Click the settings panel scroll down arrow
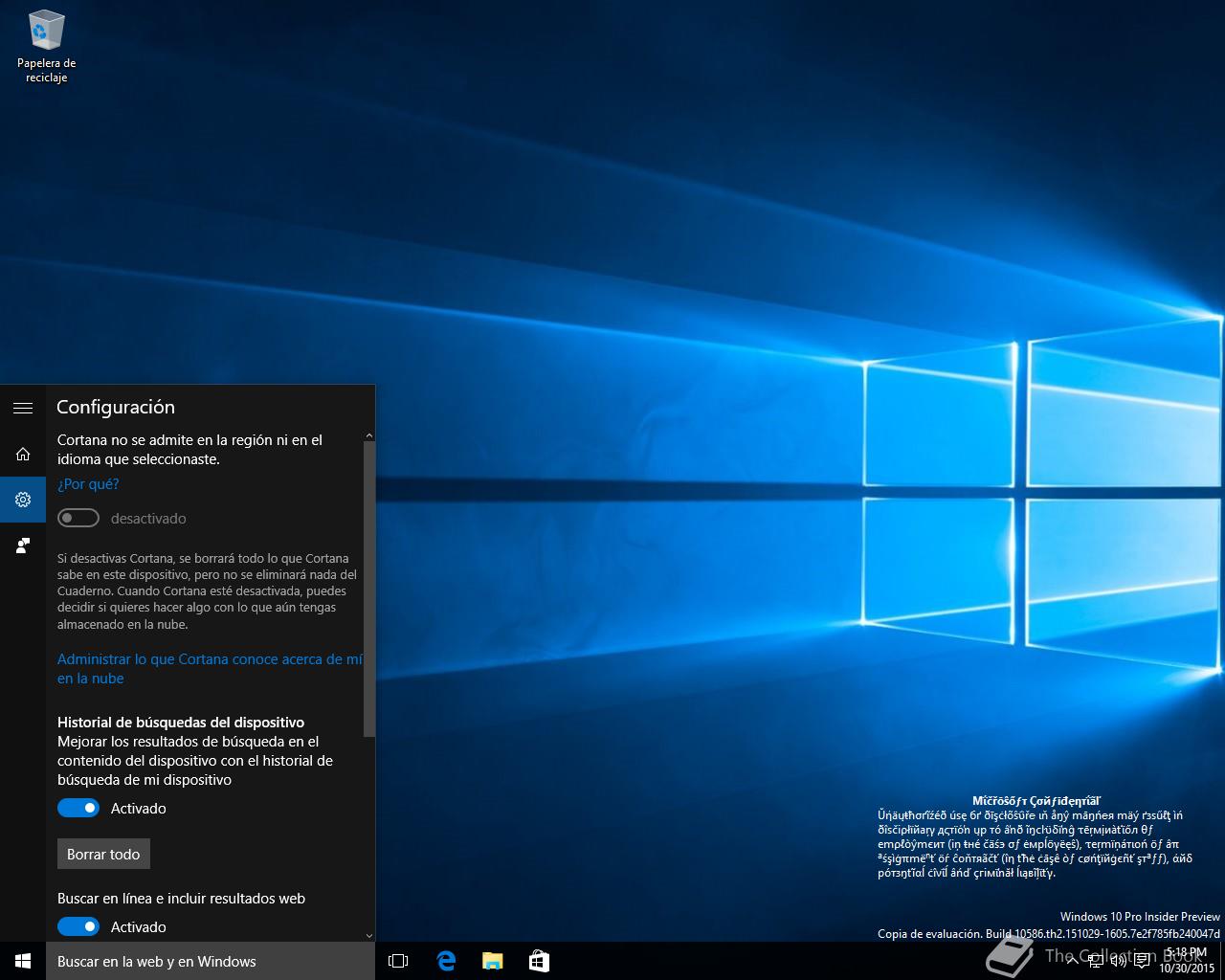This screenshot has height=980, width=1225. (369, 935)
